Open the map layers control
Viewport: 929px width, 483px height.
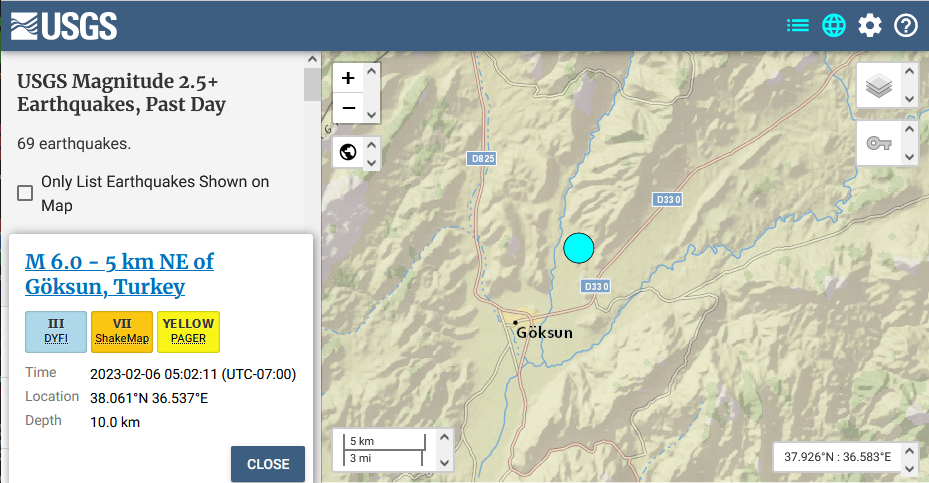[x=879, y=85]
